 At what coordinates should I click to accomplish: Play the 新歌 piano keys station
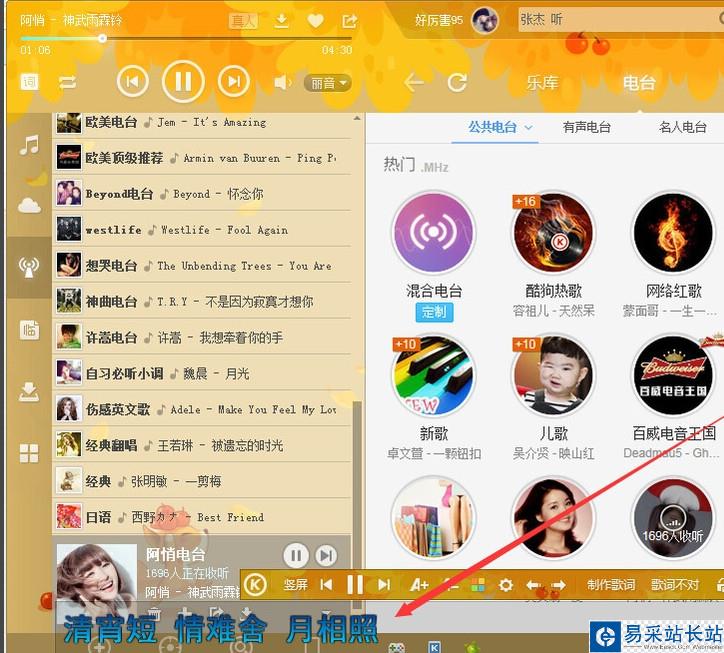tap(433, 375)
